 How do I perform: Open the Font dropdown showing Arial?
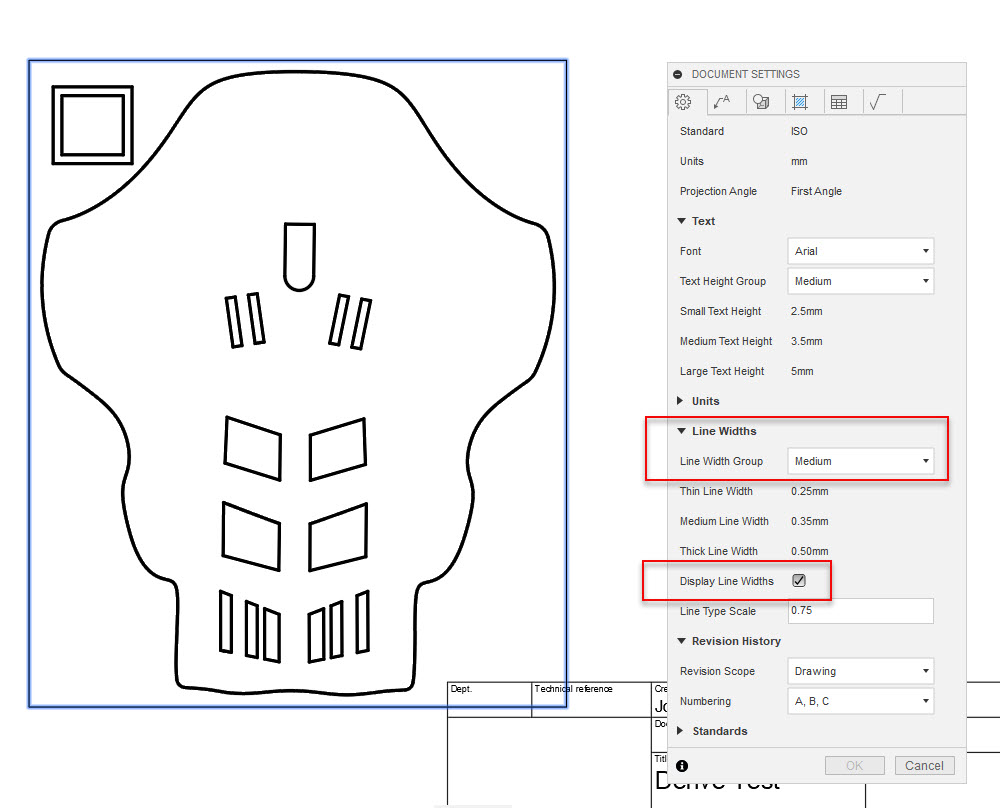coord(860,251)
